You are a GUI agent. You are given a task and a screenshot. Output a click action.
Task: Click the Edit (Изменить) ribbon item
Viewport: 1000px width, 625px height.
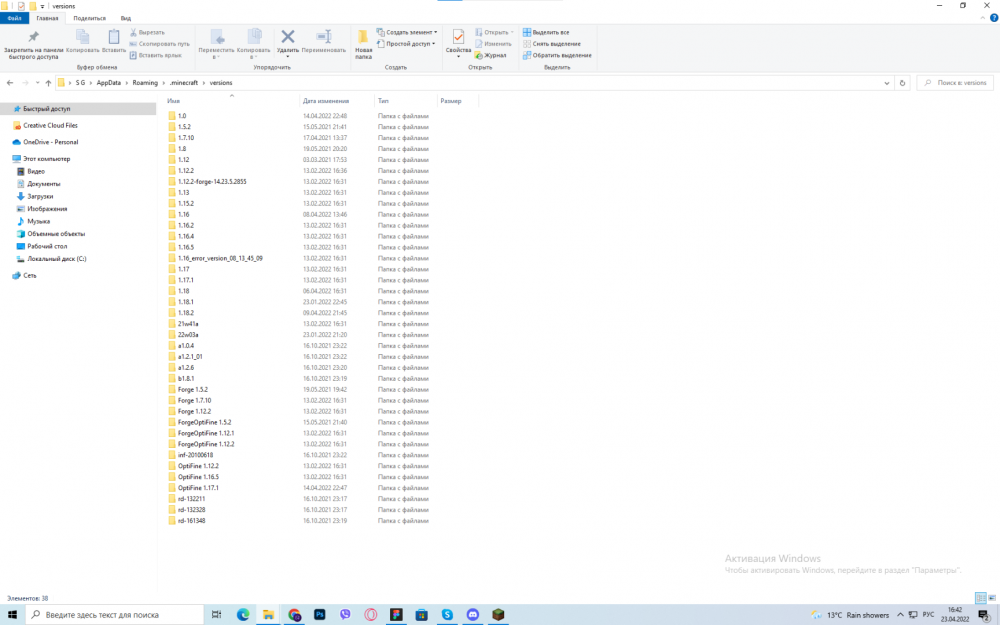point(493,44)
